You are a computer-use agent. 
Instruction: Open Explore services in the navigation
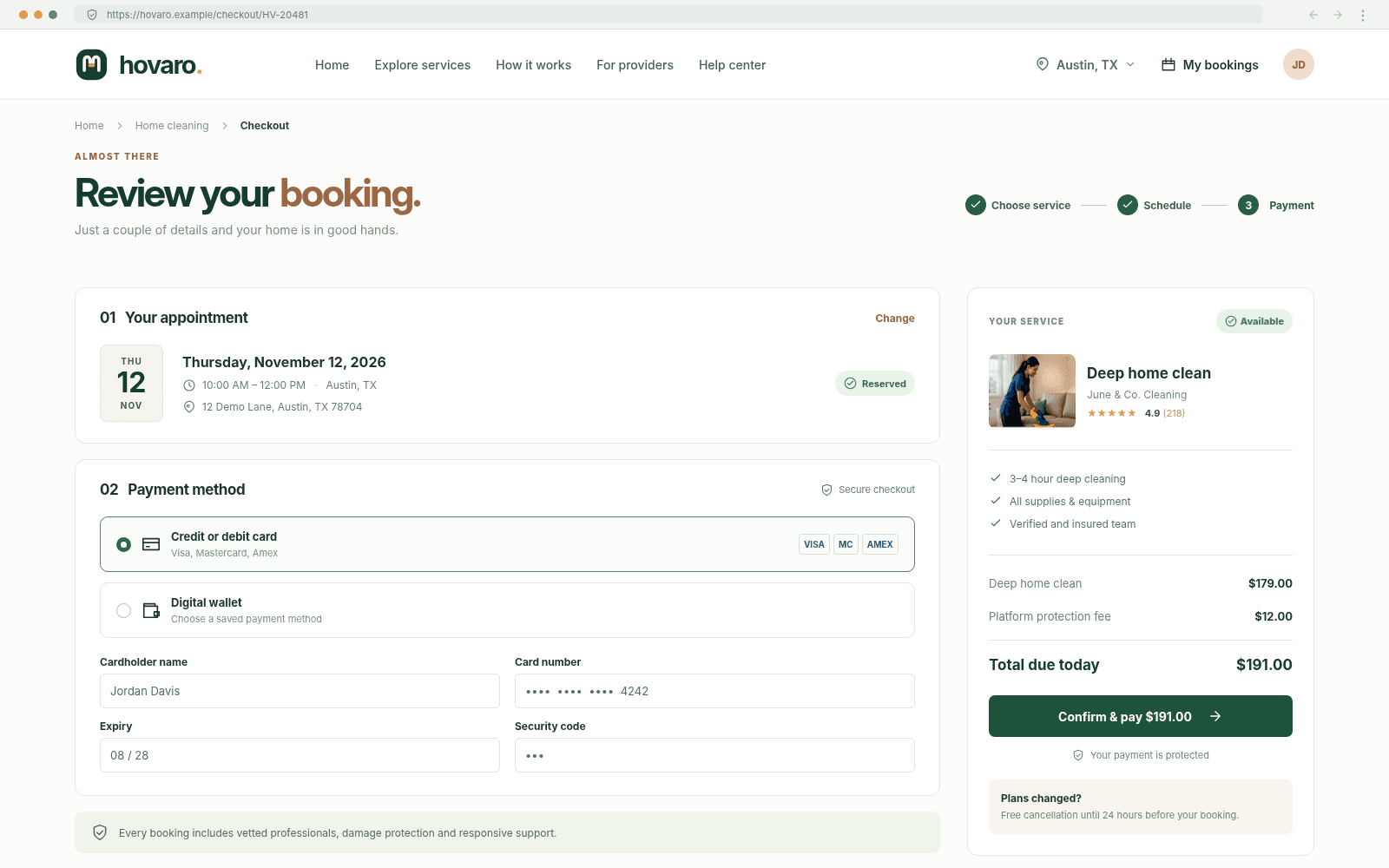point(423,65)
